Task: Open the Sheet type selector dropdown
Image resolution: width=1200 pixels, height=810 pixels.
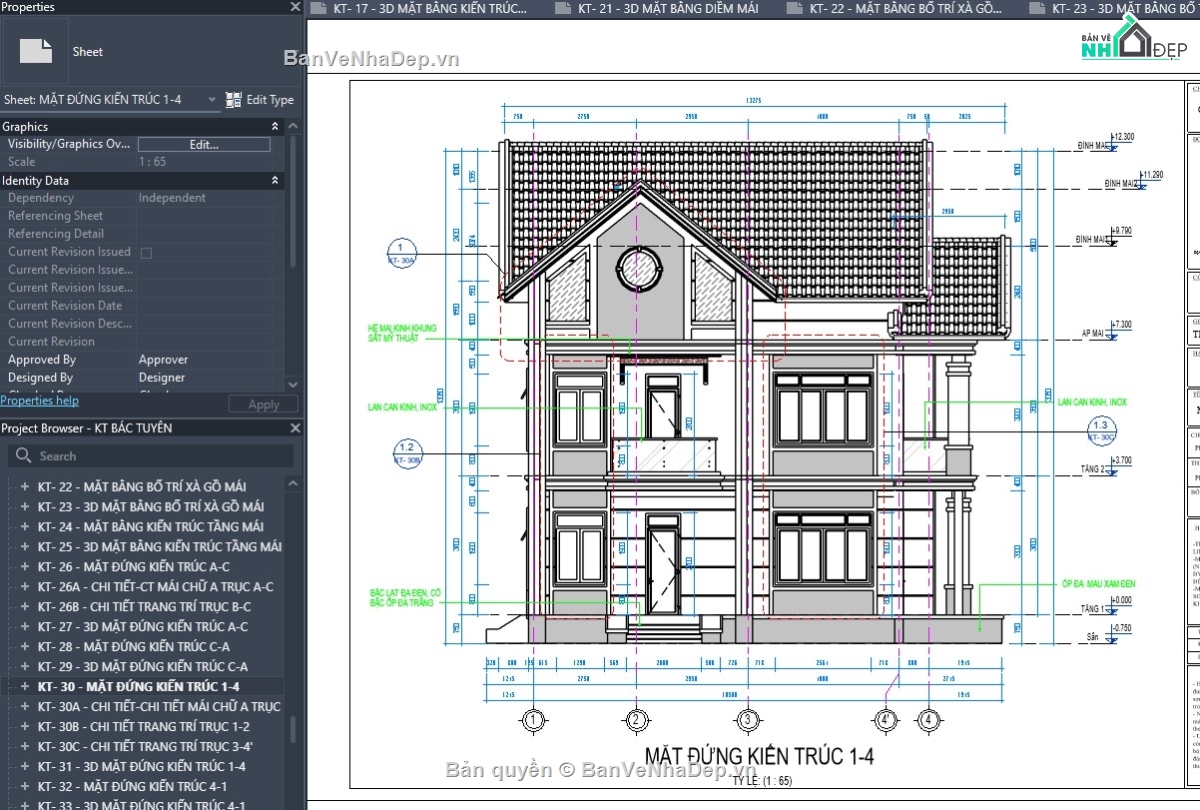Action: tap(212, 100)
